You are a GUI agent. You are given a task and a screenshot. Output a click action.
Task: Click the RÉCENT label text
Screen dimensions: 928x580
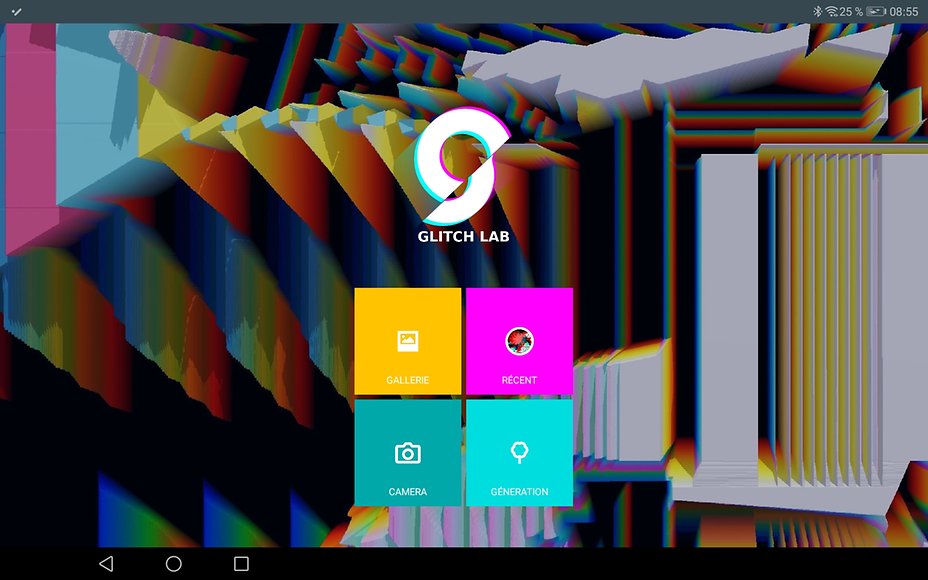point(519,380)
